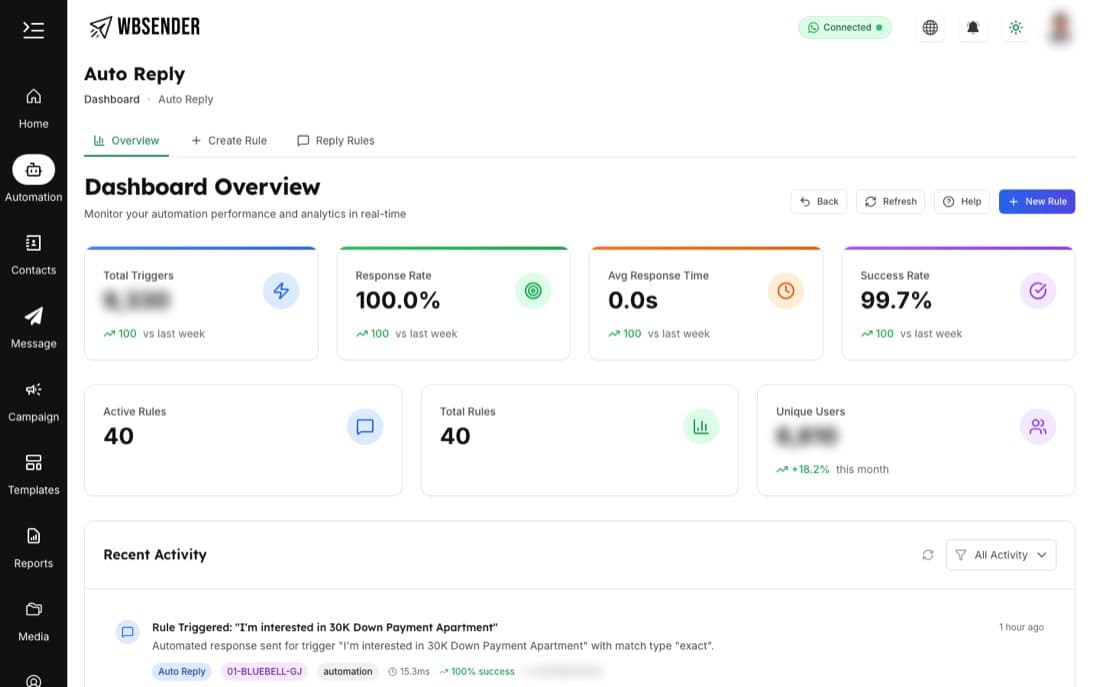The width and height of the screenshot is (1100, 687).
Task: Open the Campaign sidebar section
Action: 33,402
